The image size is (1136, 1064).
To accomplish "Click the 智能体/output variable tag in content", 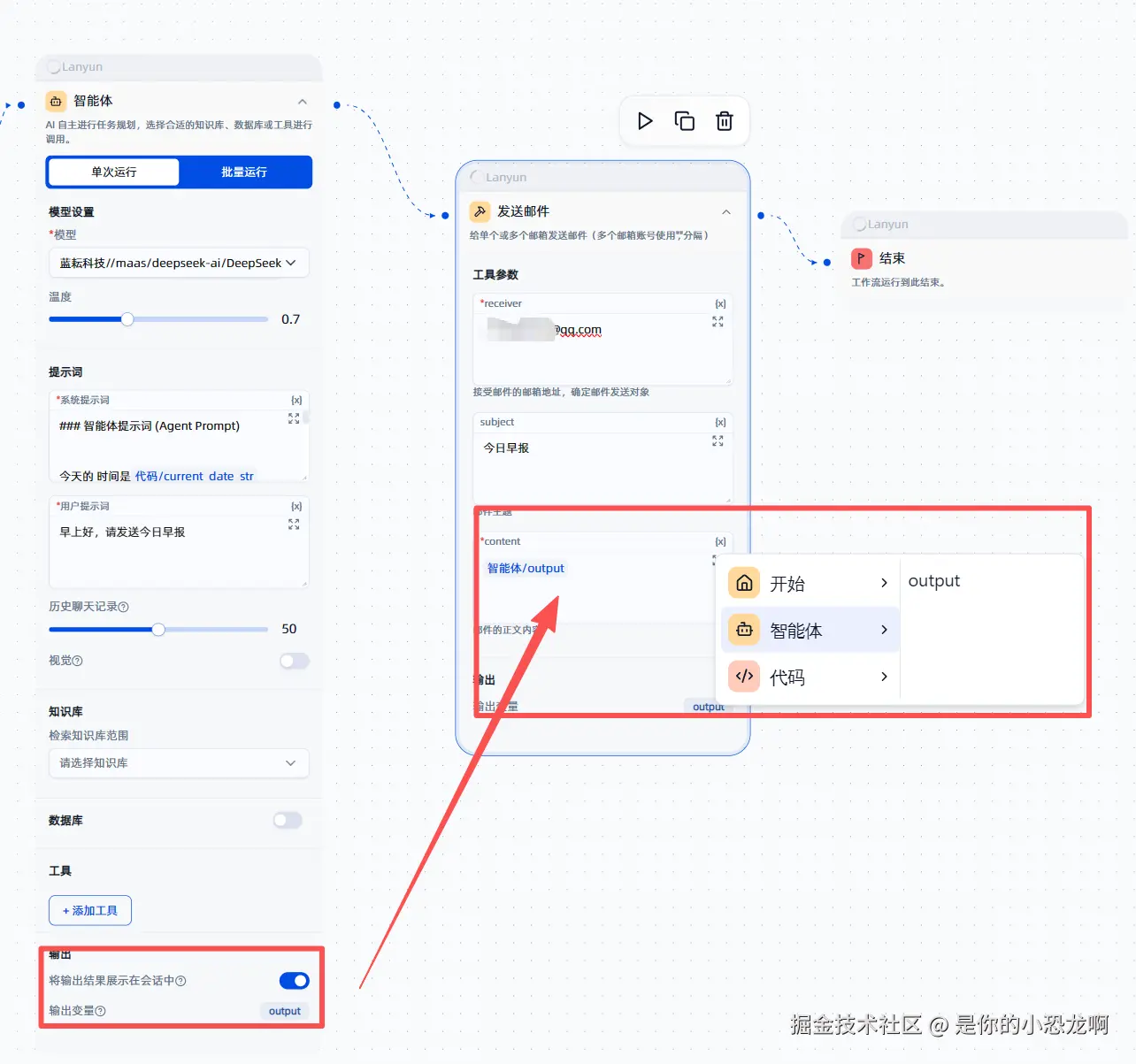I will pos(526,569).
